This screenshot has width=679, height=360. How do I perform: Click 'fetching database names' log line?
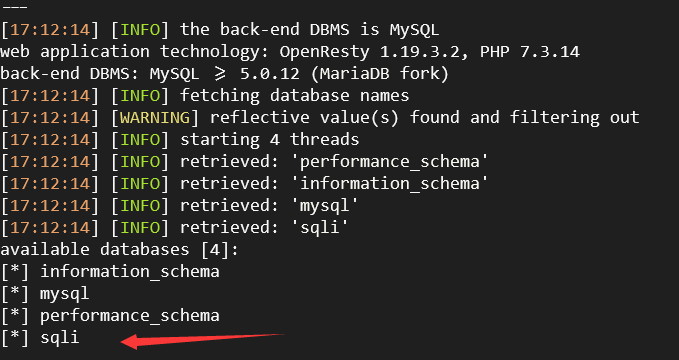(294, 95)
